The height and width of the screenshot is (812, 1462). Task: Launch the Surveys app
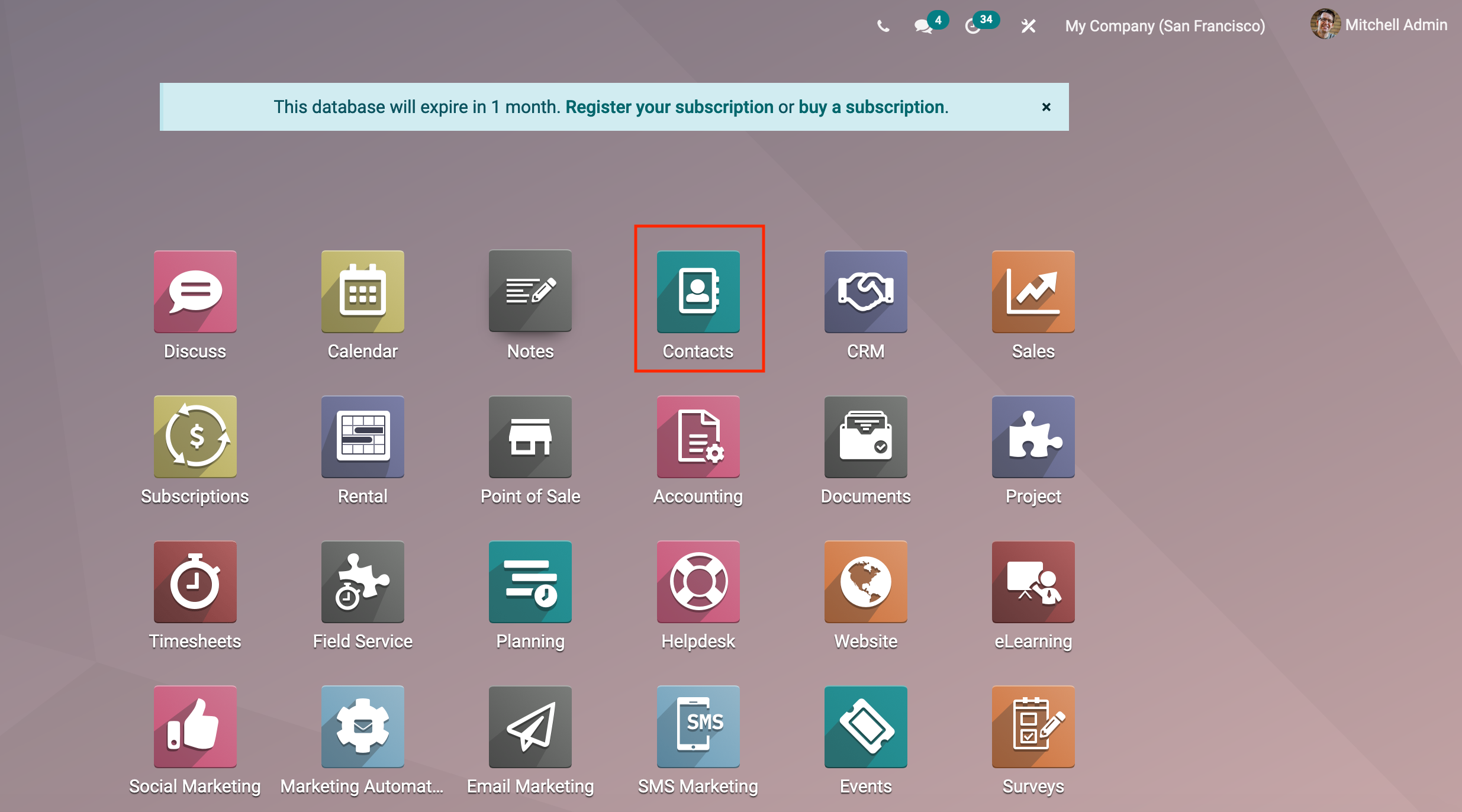click(x=1033, y=727)
